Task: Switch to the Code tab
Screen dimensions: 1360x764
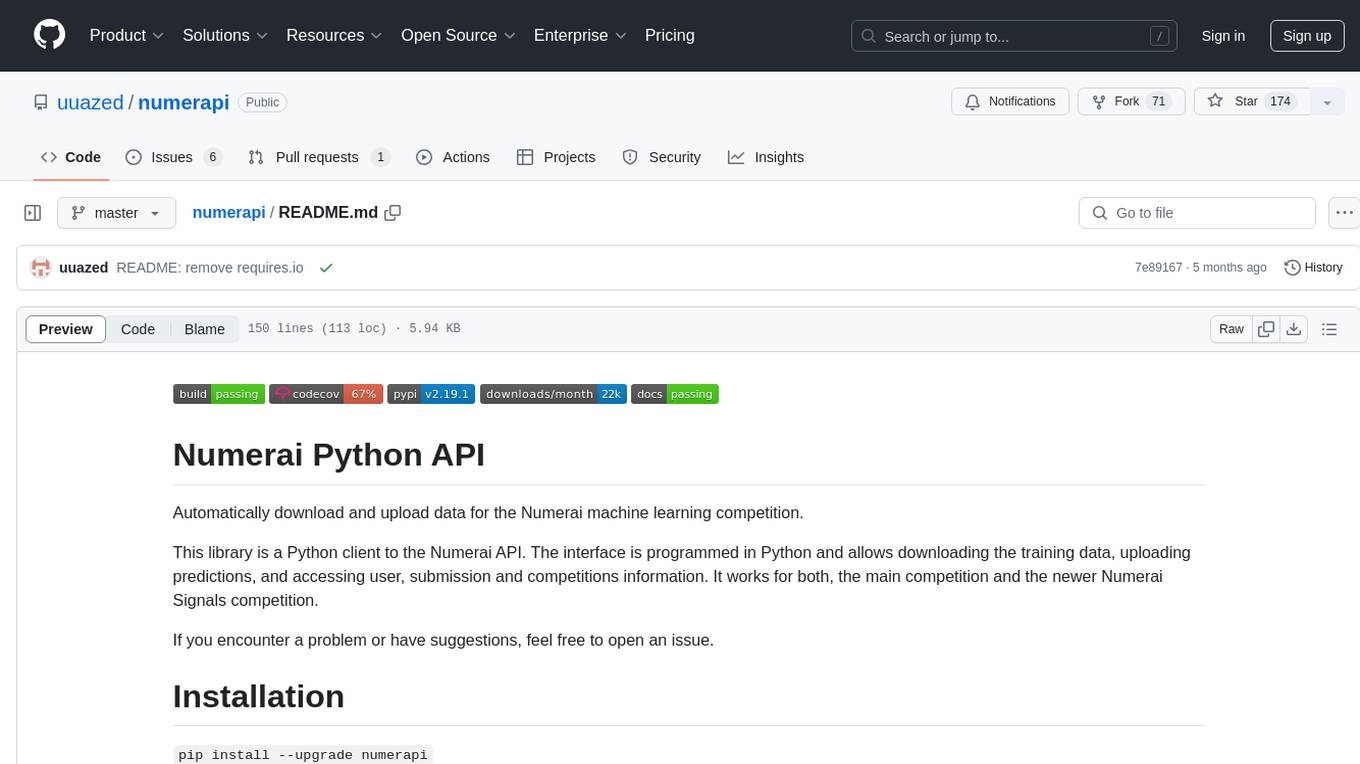Action: click(71, 157)
